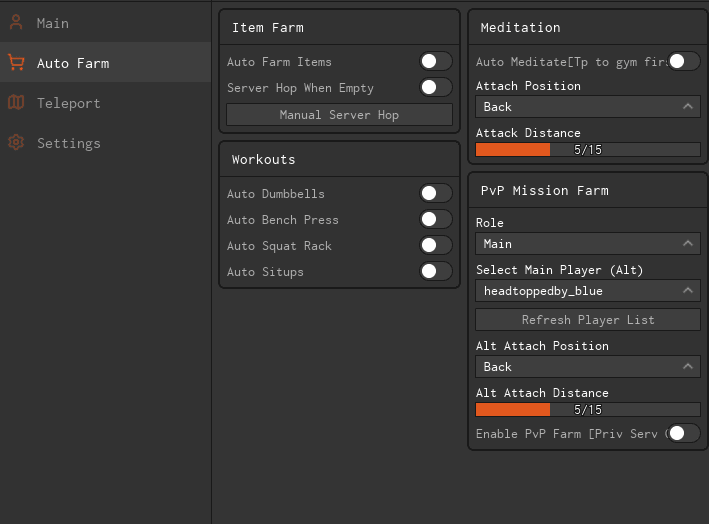Open Meditation Attach Position dropdown
This screenshot has height=524, width=709.
click(587, 107)
